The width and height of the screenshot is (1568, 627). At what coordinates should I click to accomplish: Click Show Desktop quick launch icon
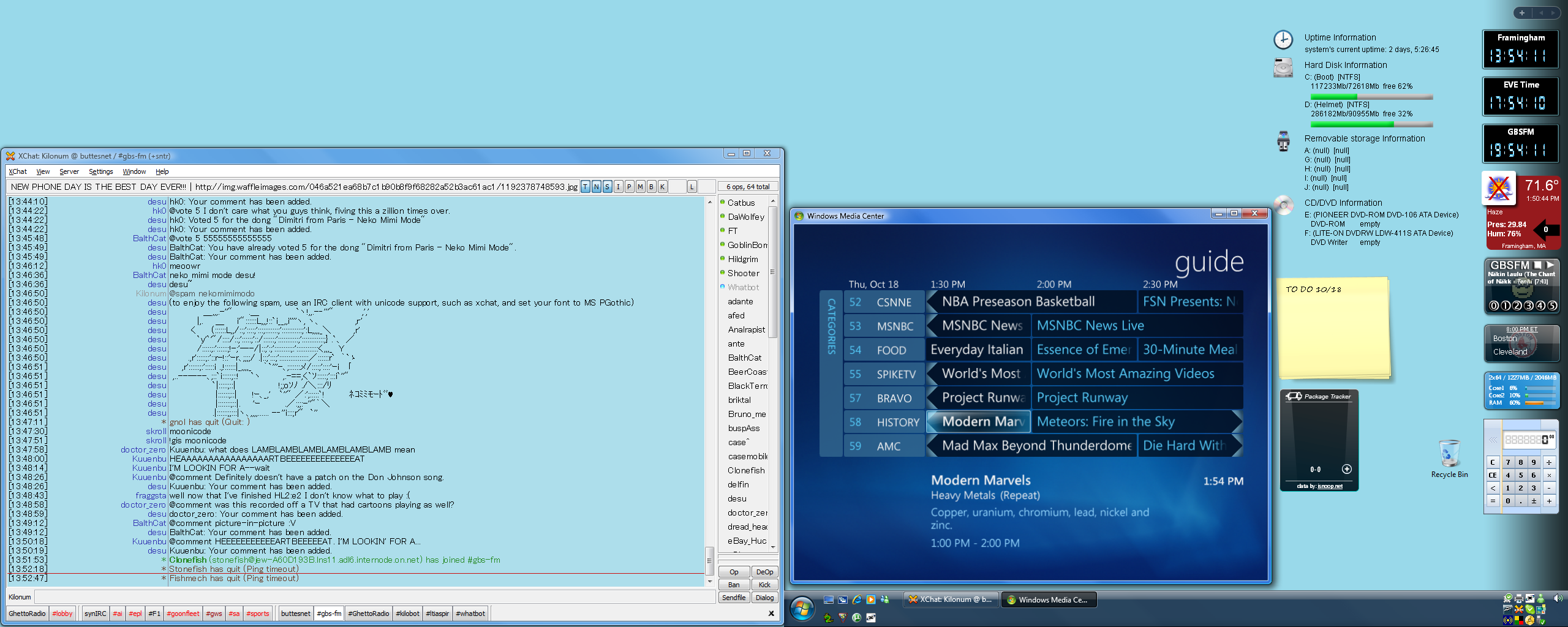pos(829,599)
